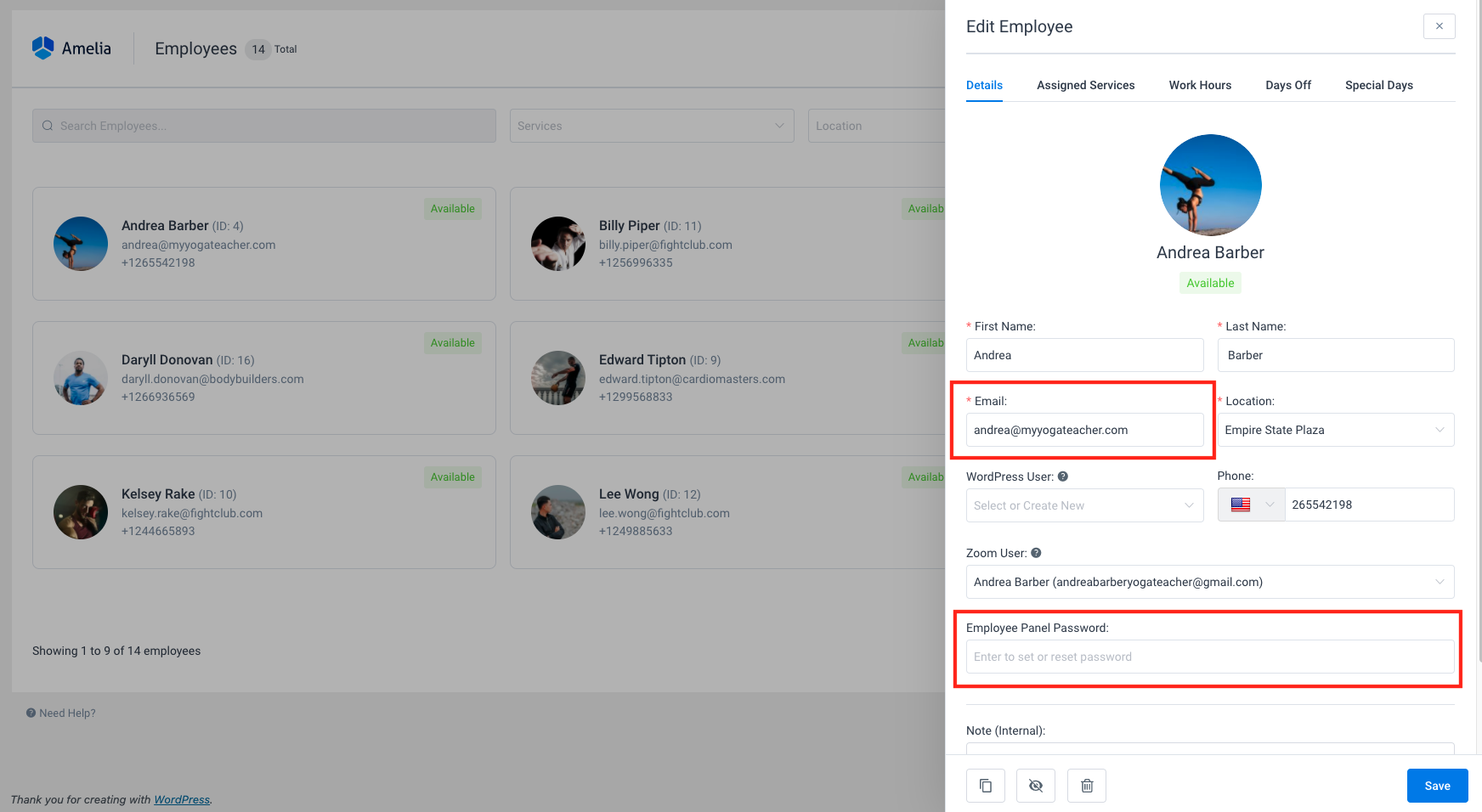Click the help icon beside Zoom User
Image resolution: width=1482 pixels, height=812 pixels.
[1036, 553]
